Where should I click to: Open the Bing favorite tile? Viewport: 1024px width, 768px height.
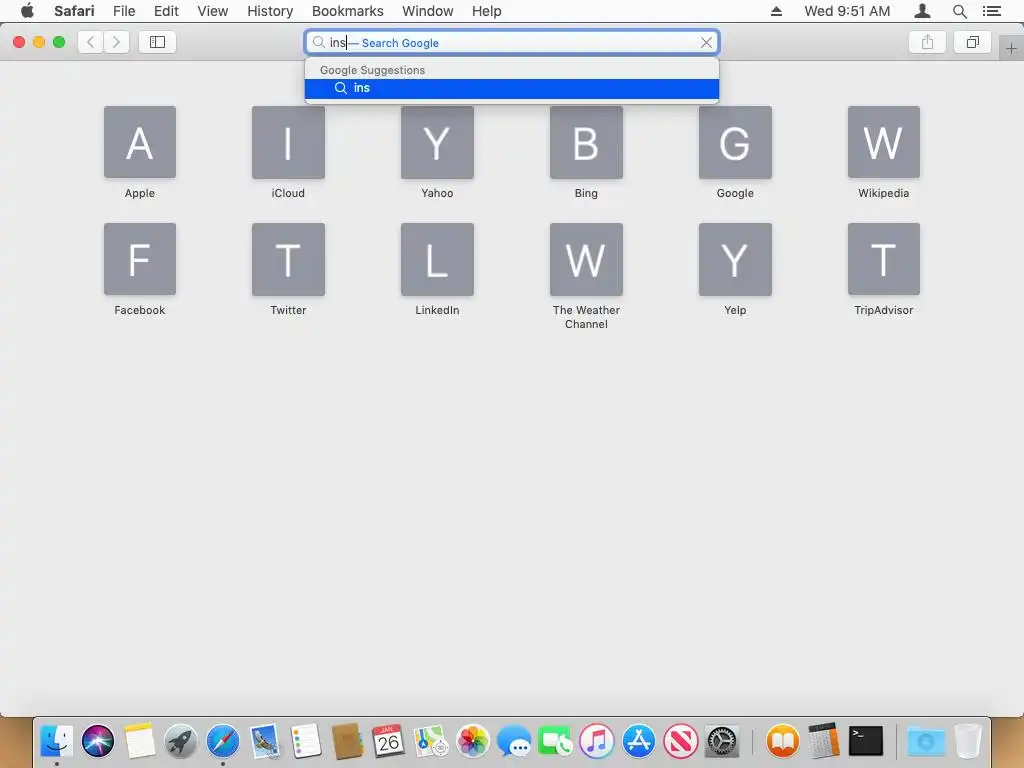coord(586,142)
